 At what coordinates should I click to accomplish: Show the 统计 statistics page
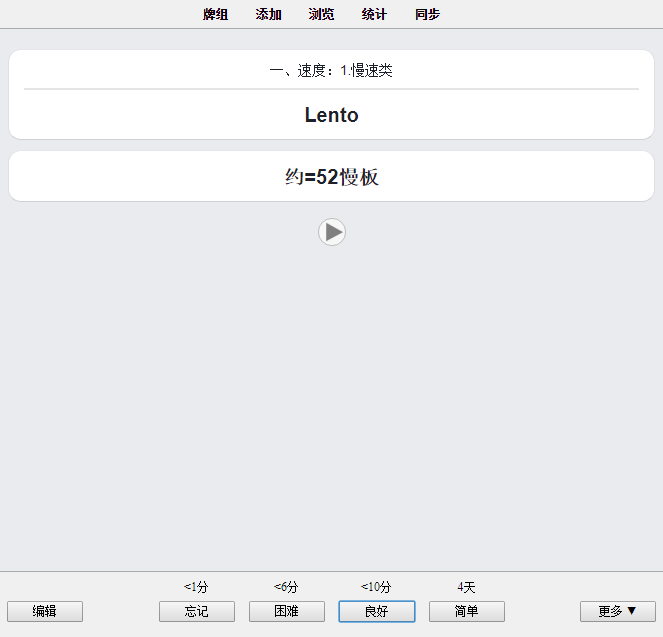pyautogui.click(x=374, y=14)
